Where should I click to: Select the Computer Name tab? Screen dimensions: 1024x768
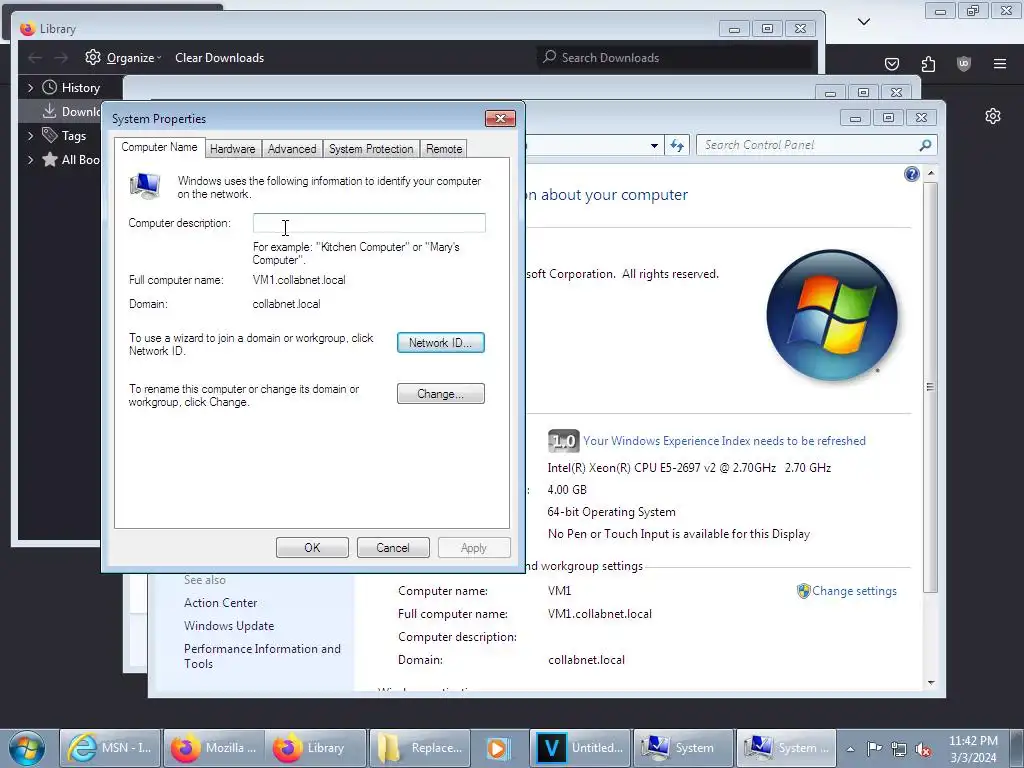coord(159,148)
